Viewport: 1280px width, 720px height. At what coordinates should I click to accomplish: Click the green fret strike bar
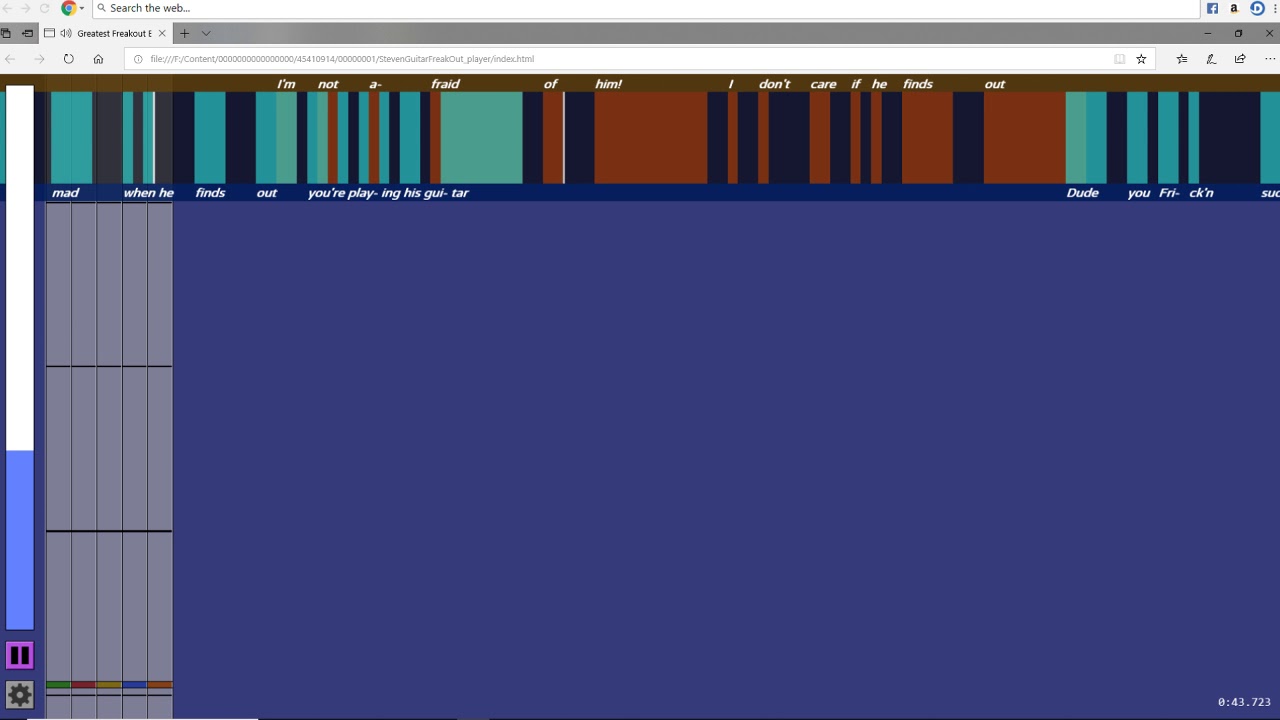[x=59, y=685]
